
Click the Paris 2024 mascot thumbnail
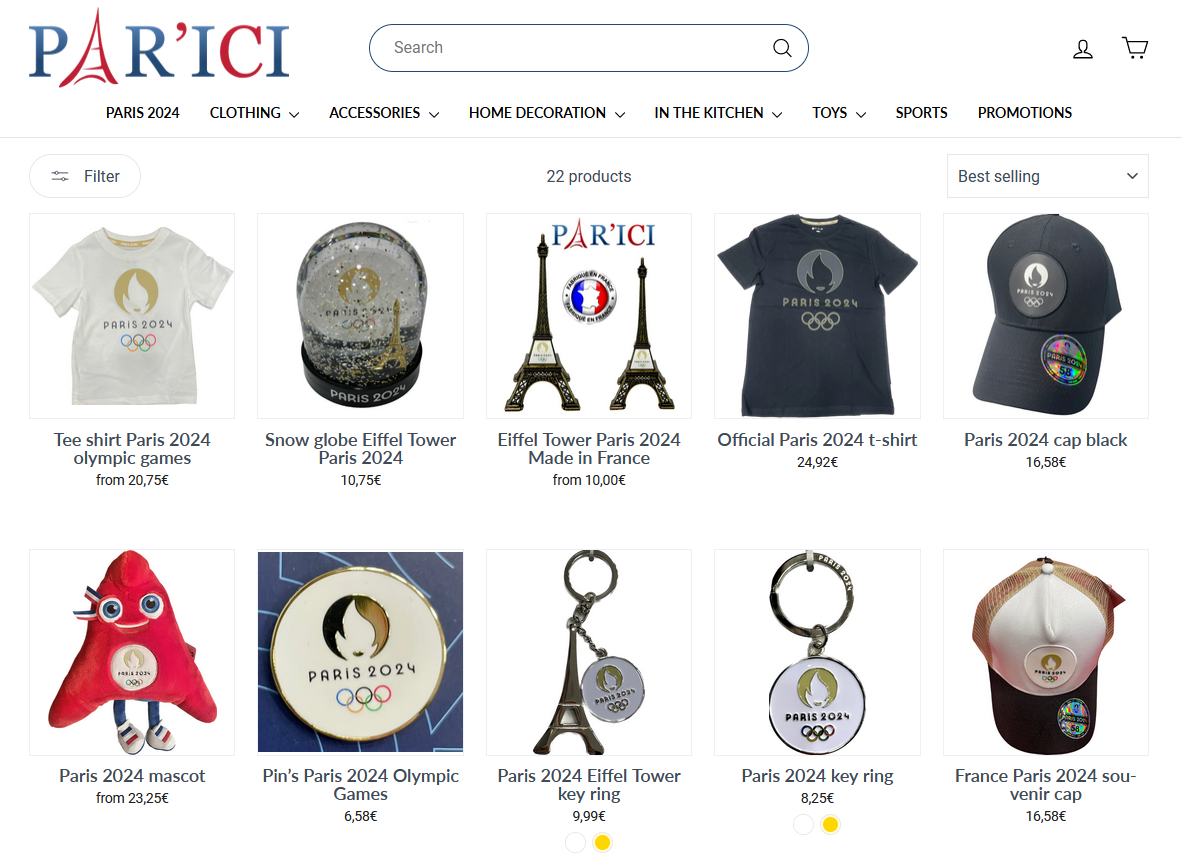click(132, 653)
